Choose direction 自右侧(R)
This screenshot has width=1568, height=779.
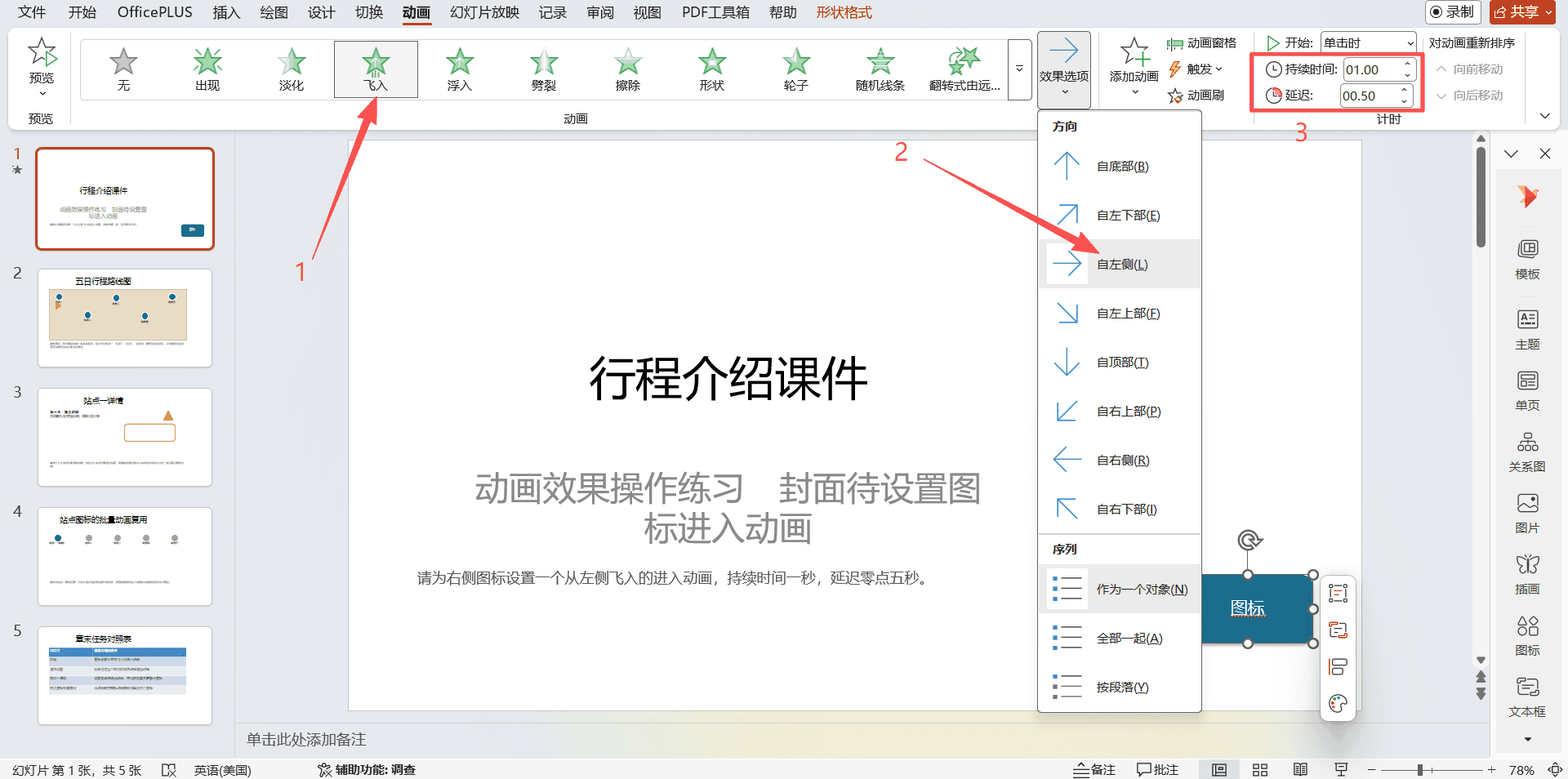point(1120,461)
